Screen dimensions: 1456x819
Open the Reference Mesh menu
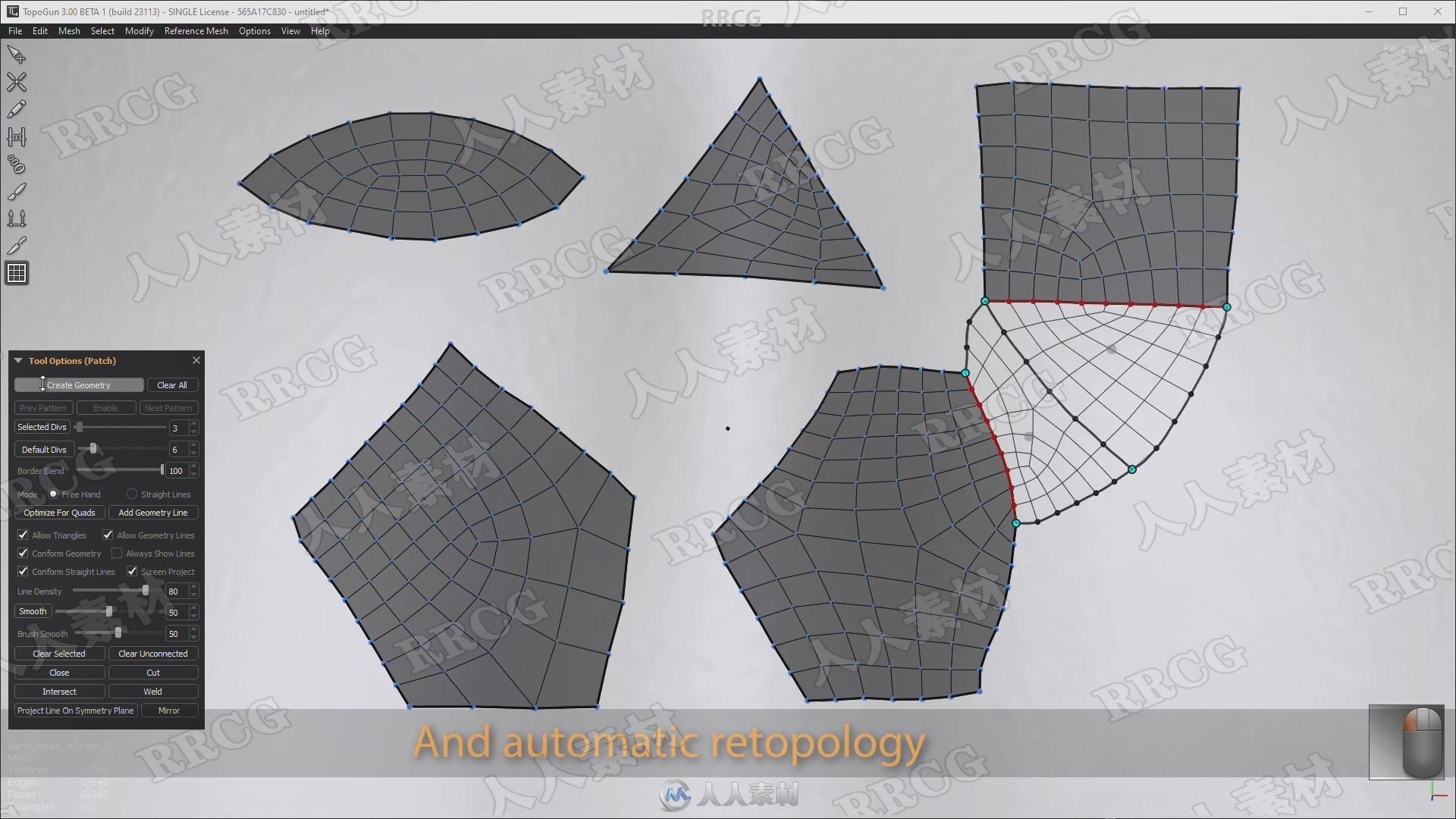(x=195, y=31)
